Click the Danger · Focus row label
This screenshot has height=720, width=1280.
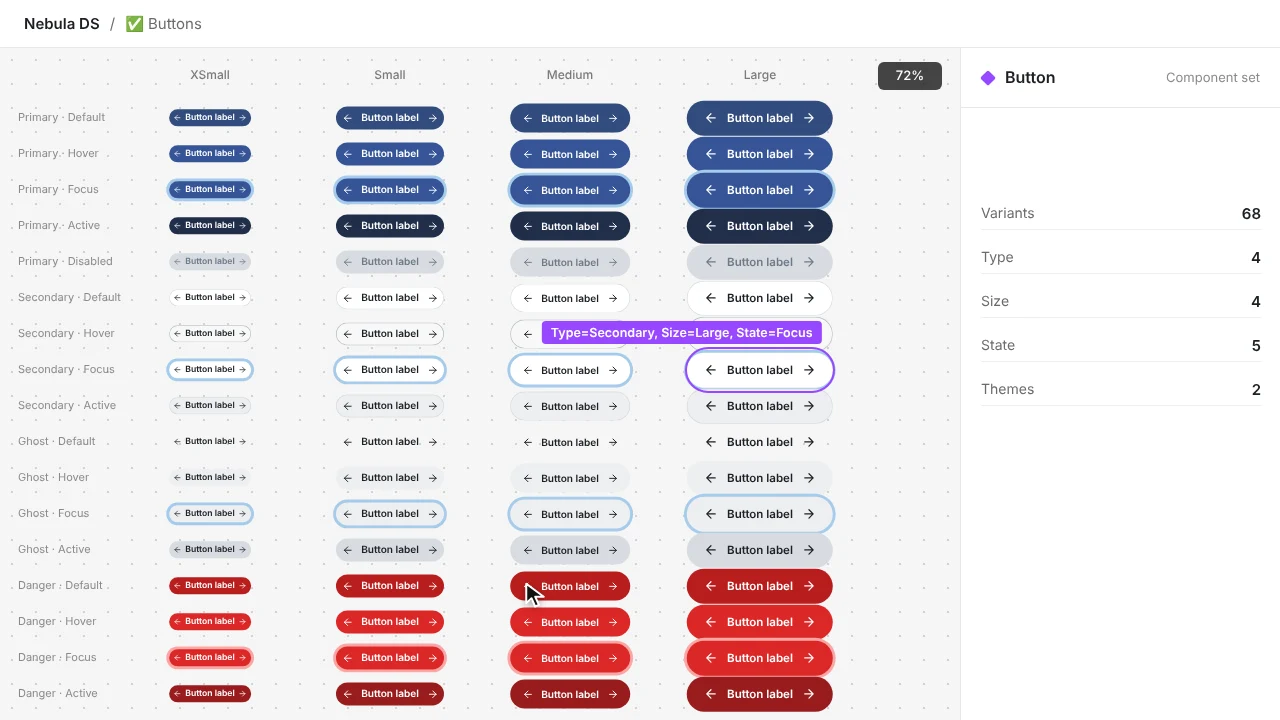pos(57,657)
